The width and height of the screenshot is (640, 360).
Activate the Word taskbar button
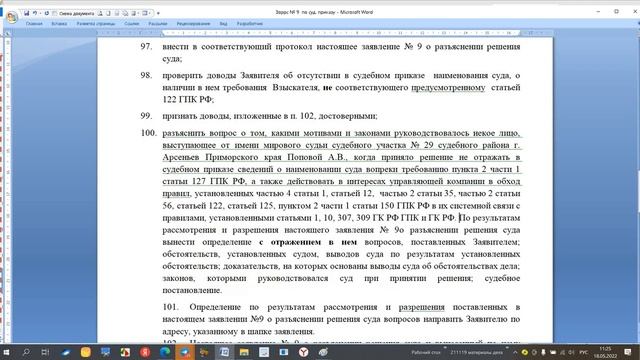[x=224, y=352]
